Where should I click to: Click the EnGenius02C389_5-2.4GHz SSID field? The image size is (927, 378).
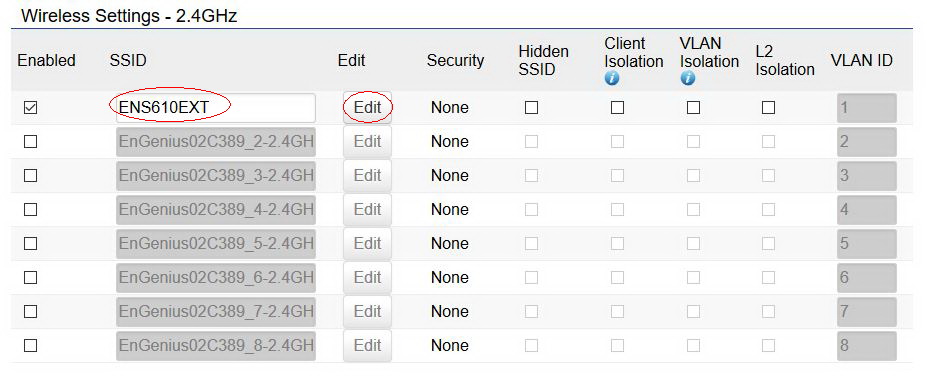[x=216, y=244]
